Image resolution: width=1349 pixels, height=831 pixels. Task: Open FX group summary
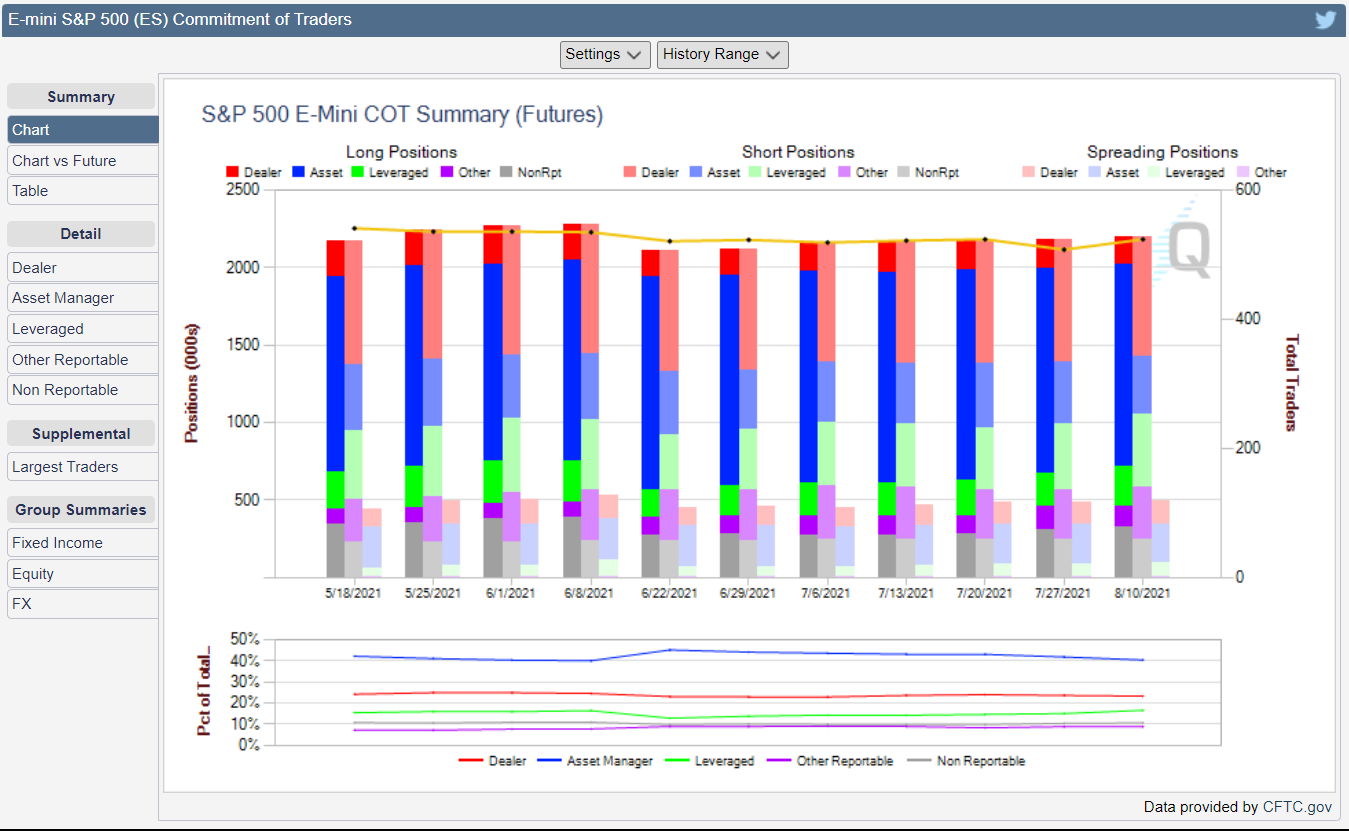(82, 603)
